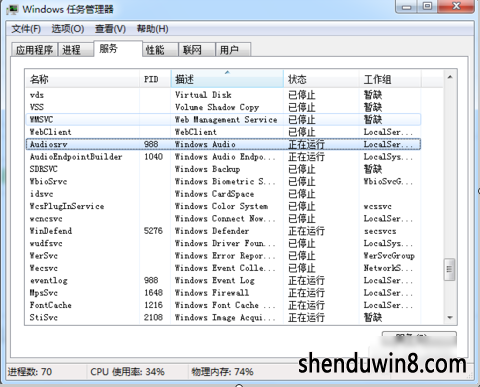Sort services by 状态 column header
This screenshot has width=480, height=387.
pyautogui.click(x=321, y=79)
